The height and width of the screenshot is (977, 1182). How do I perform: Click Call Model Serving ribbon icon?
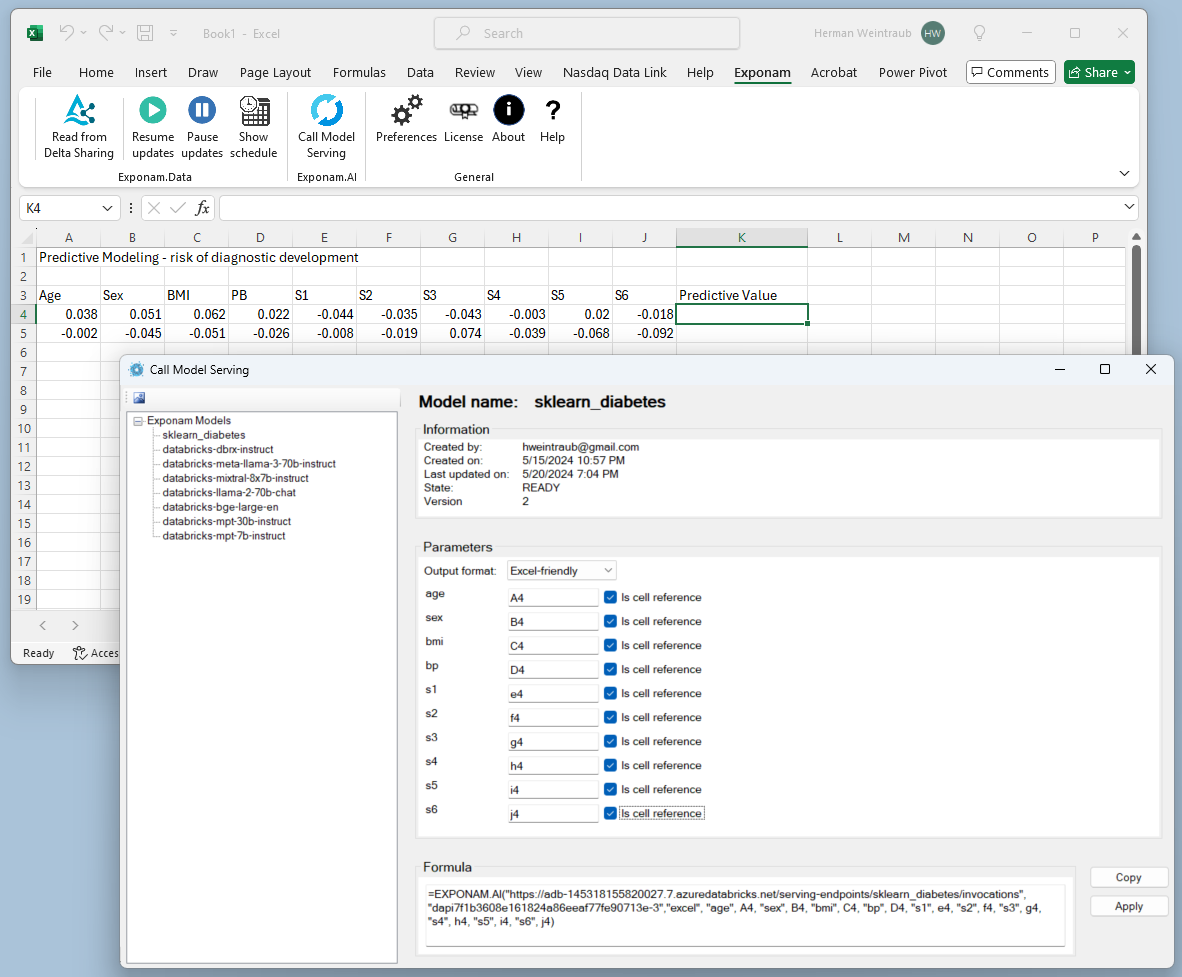pos(326,111)
